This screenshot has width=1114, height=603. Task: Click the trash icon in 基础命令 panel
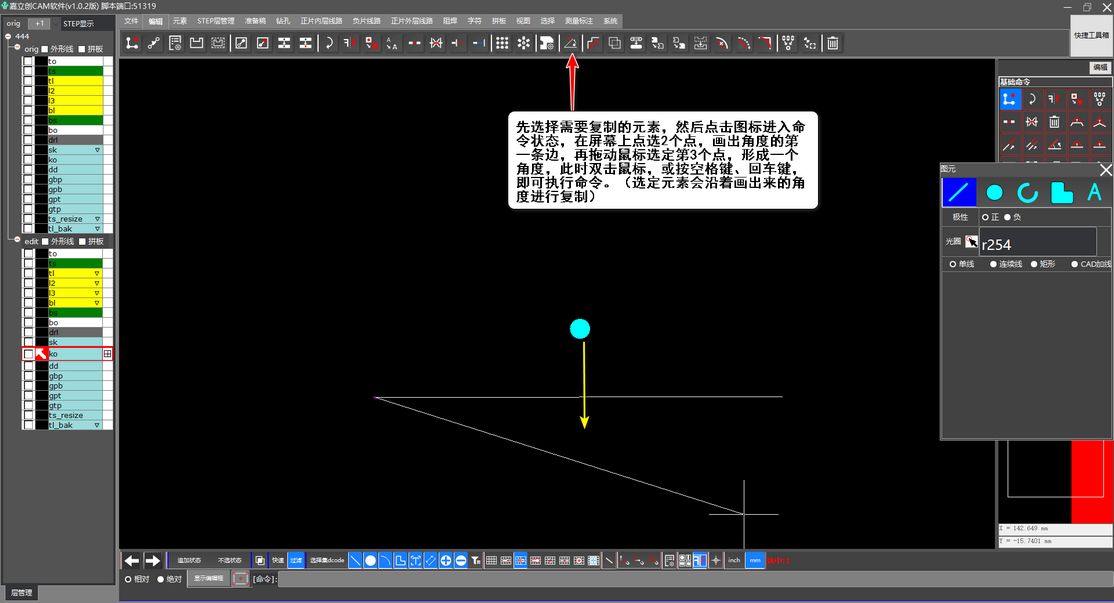click(x=1054, y=121)
